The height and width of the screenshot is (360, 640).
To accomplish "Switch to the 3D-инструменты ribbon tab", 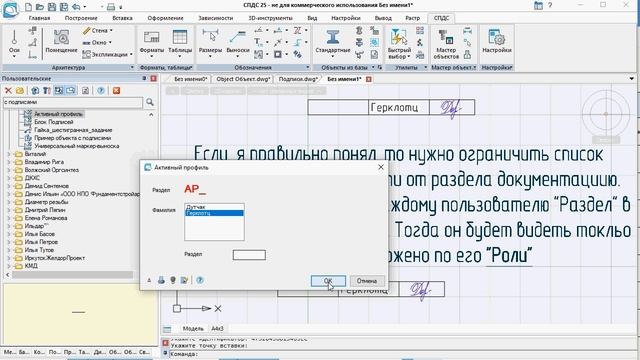I will click(x=270, y=18).
